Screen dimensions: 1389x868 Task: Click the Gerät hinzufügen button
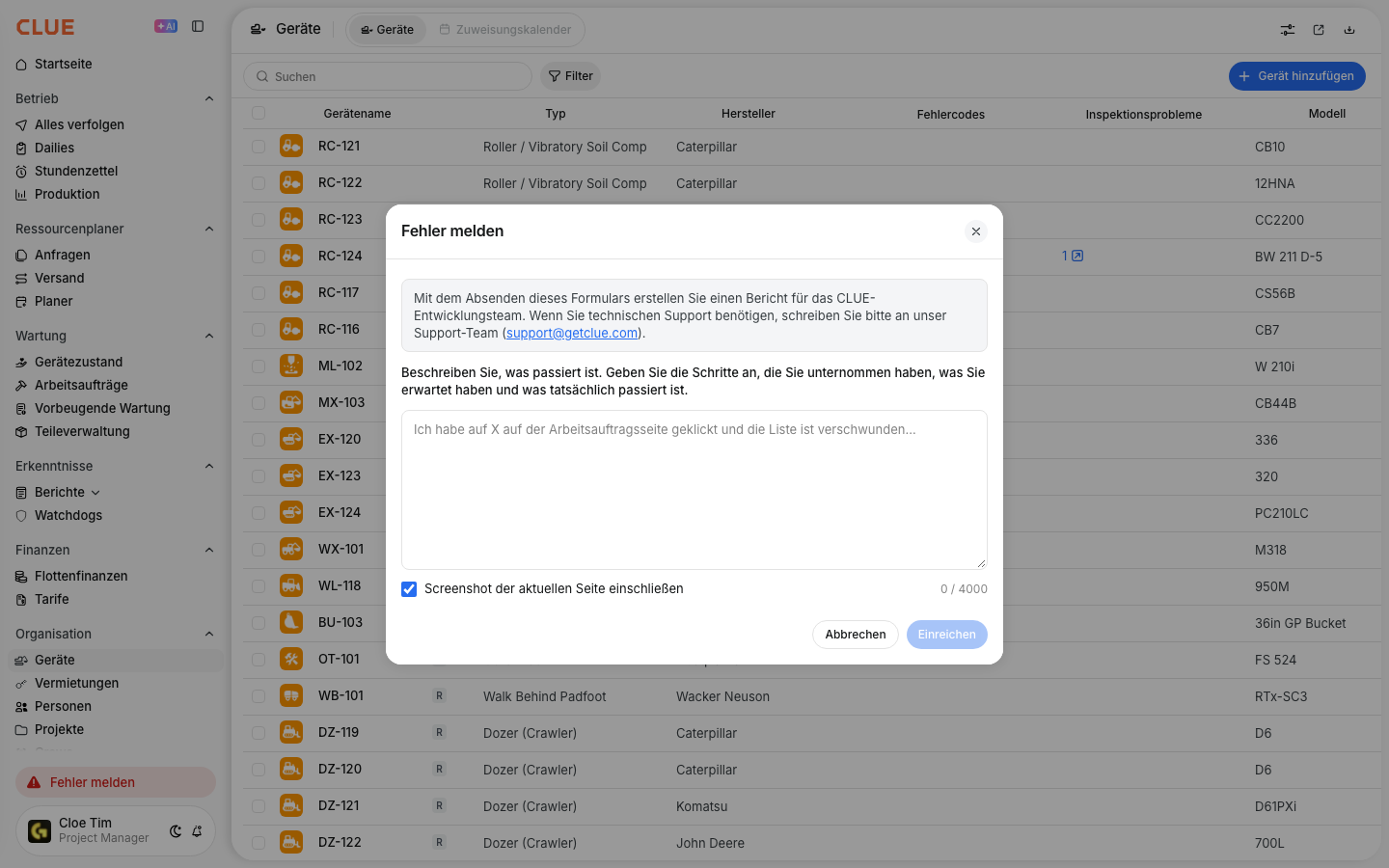point(1297,76)
